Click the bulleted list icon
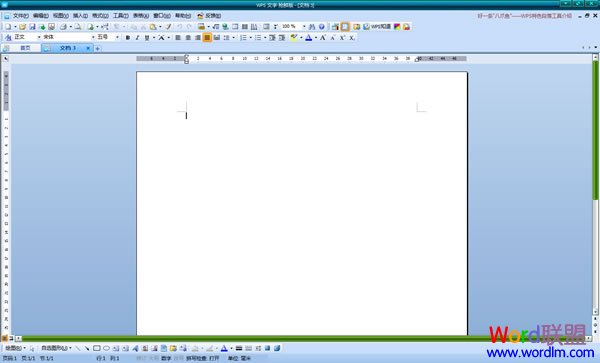The width and height of the screenshot is (600, 363). tap(258, 37)
